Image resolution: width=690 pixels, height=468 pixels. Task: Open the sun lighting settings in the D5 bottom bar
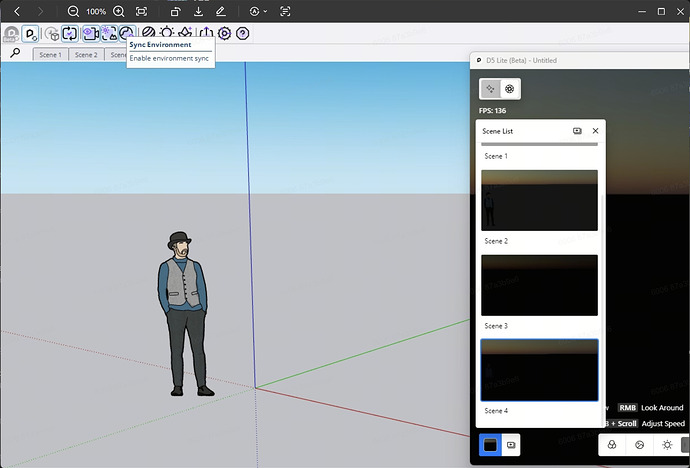tap(667, 445)
